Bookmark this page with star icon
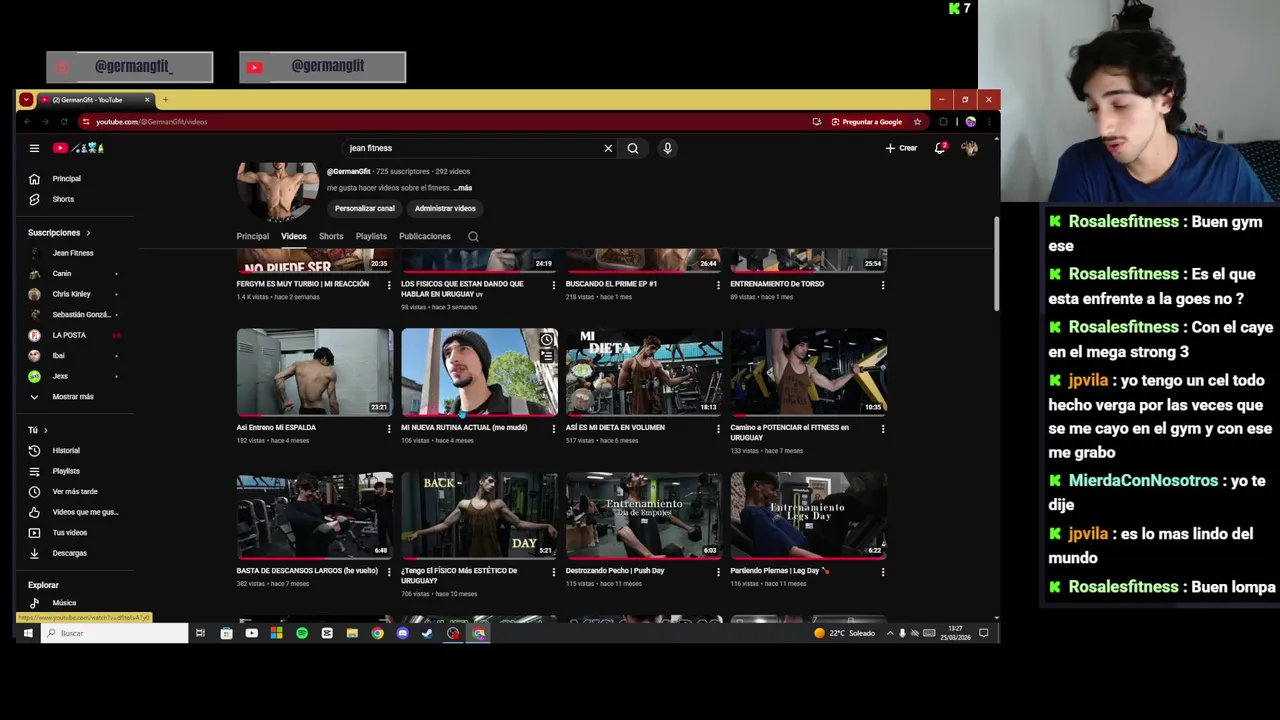This screenshot has height=720, width=1280. (x=917, y=122)
